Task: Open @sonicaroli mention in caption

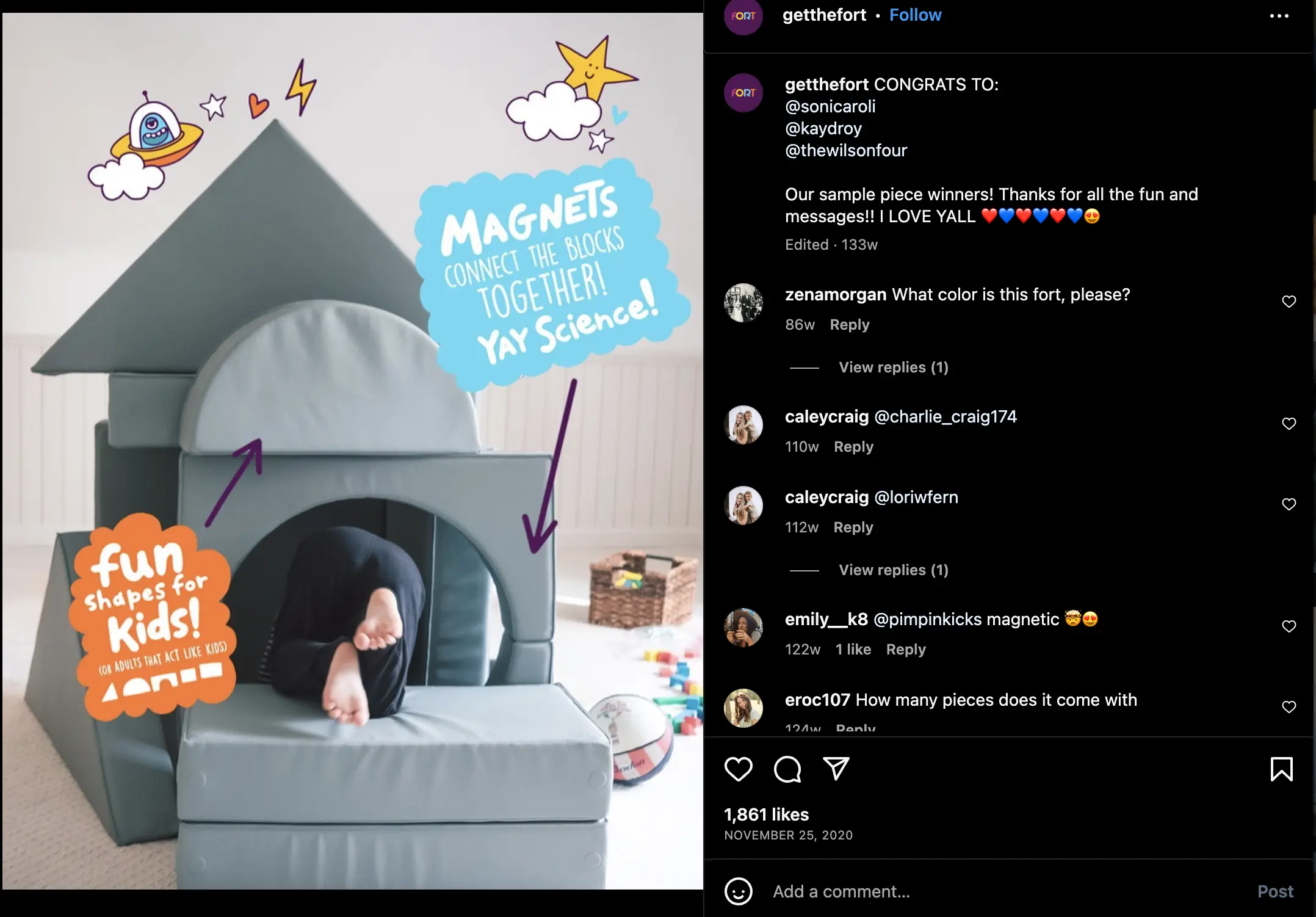Action: pos(830,107)
